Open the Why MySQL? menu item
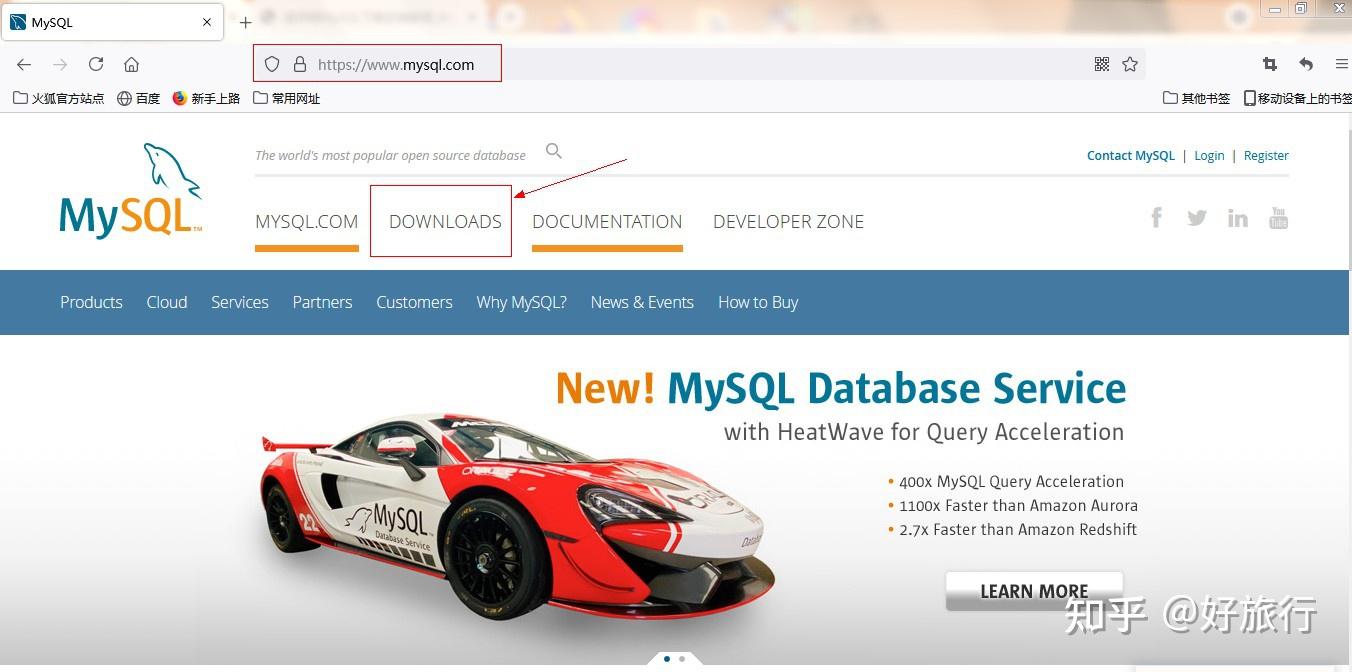The image size is (1352, 672). 521,302
